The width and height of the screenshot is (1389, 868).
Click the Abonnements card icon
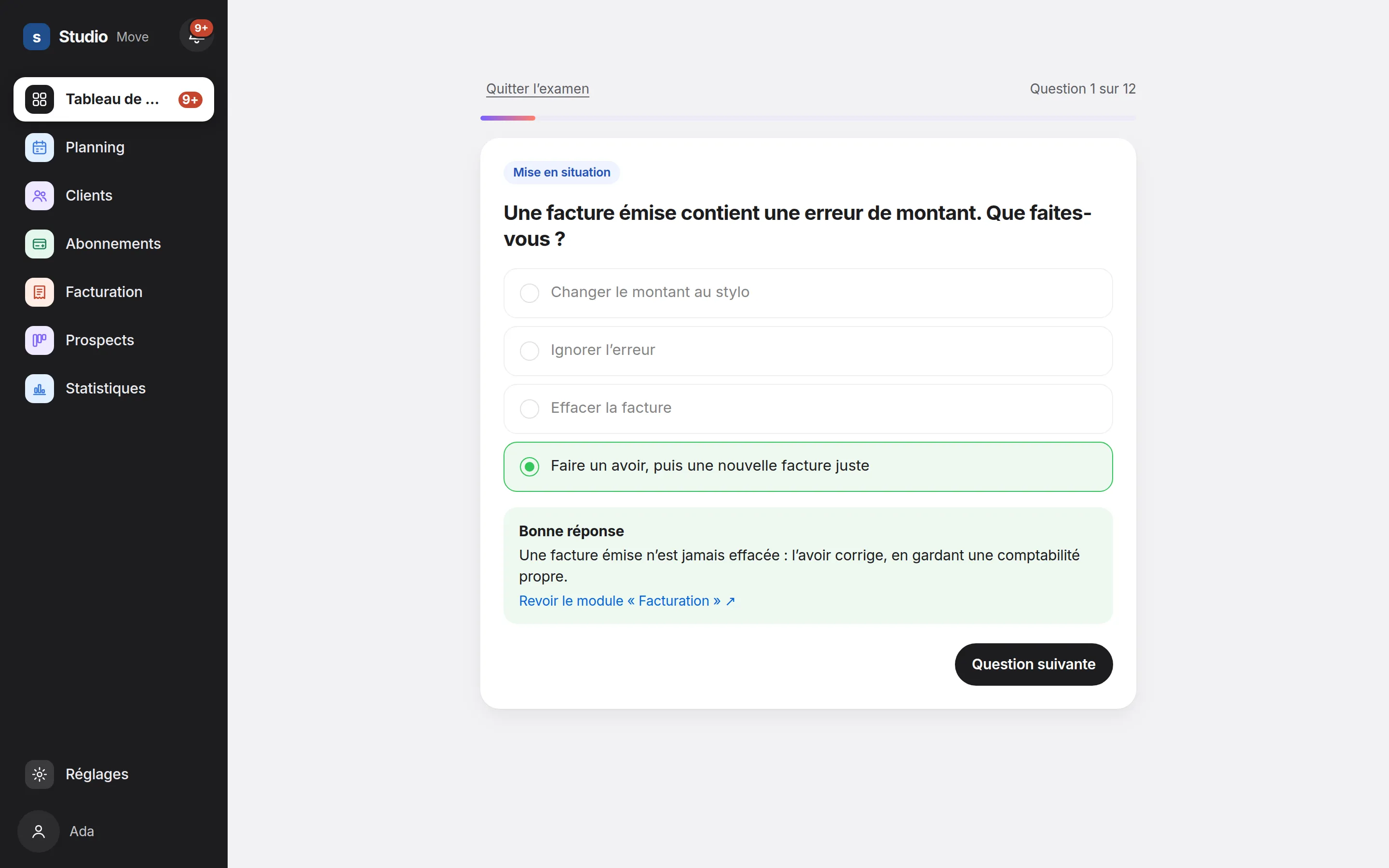(40, 244)
